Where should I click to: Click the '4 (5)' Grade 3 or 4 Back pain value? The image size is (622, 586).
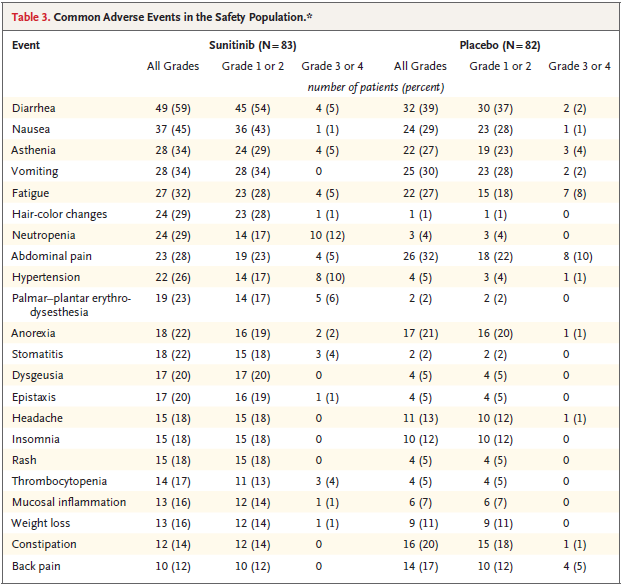575,566
